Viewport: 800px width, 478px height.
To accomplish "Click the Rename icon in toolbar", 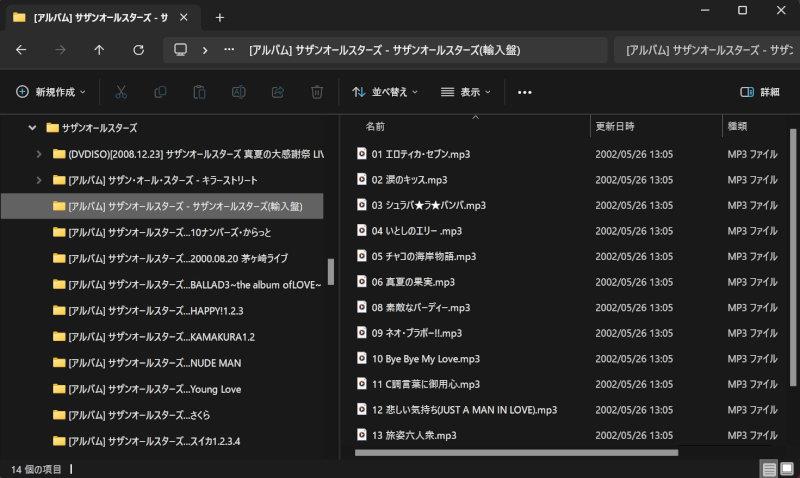I will pos(238,92).
